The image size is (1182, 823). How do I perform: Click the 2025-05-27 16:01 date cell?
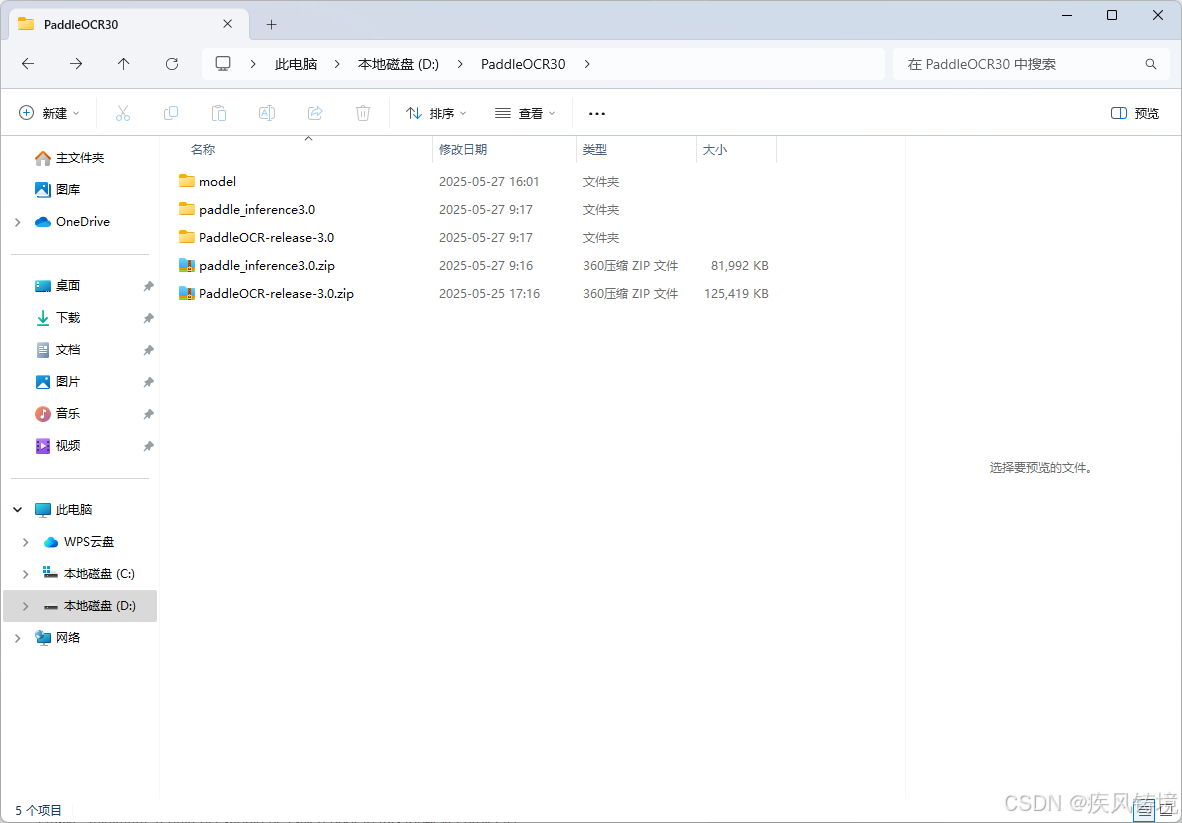[489, 182]
